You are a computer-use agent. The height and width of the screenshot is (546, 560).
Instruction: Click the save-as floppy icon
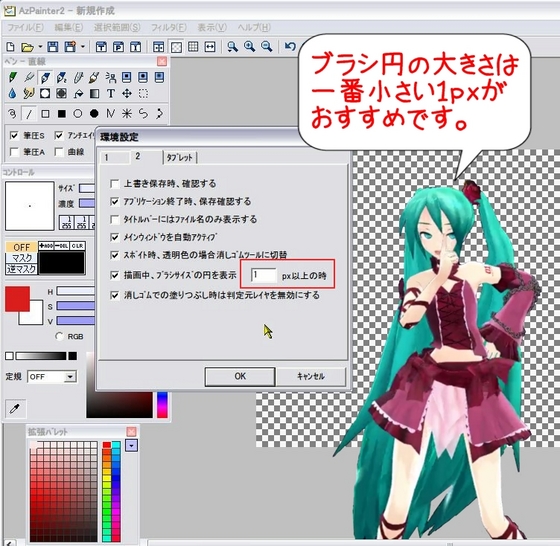pos(70,46)
